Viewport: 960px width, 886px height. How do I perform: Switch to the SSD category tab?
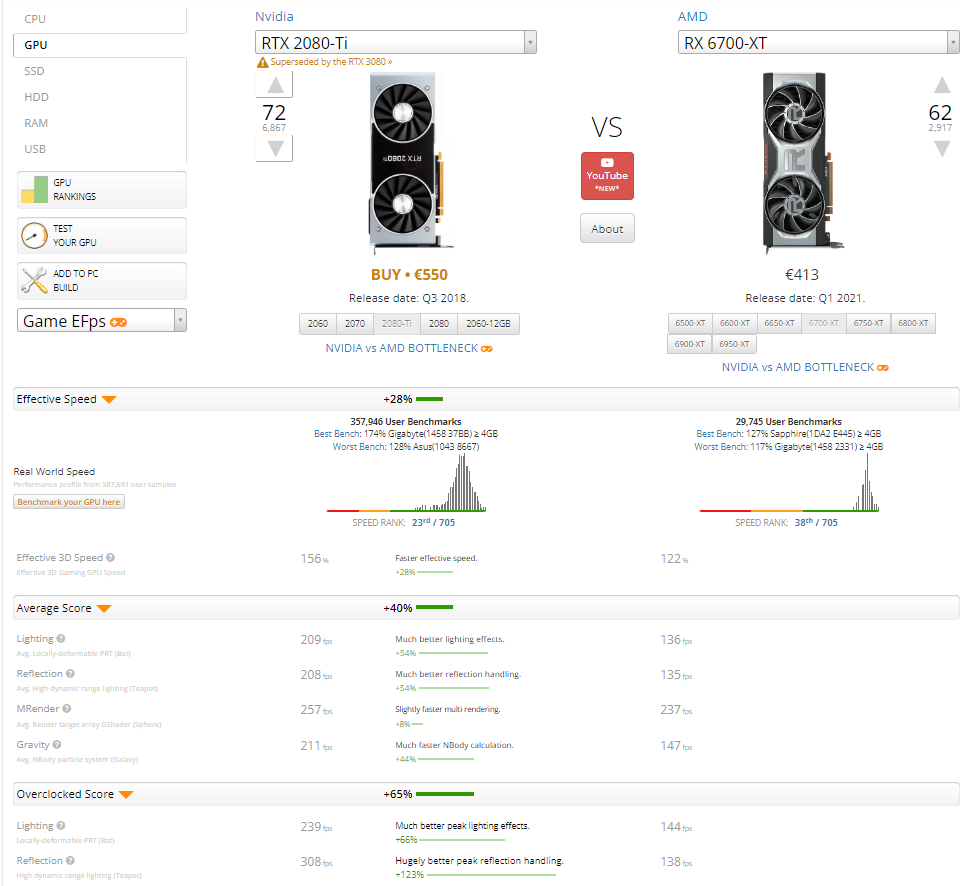click(x=34, y=71)
